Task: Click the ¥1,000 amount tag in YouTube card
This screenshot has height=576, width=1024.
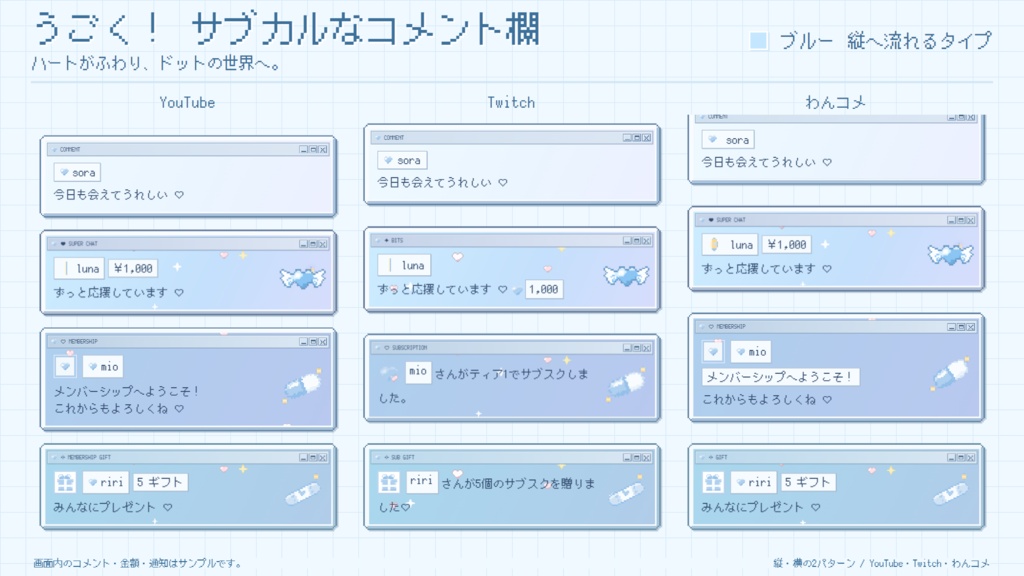Action: [x=133, y=268]
